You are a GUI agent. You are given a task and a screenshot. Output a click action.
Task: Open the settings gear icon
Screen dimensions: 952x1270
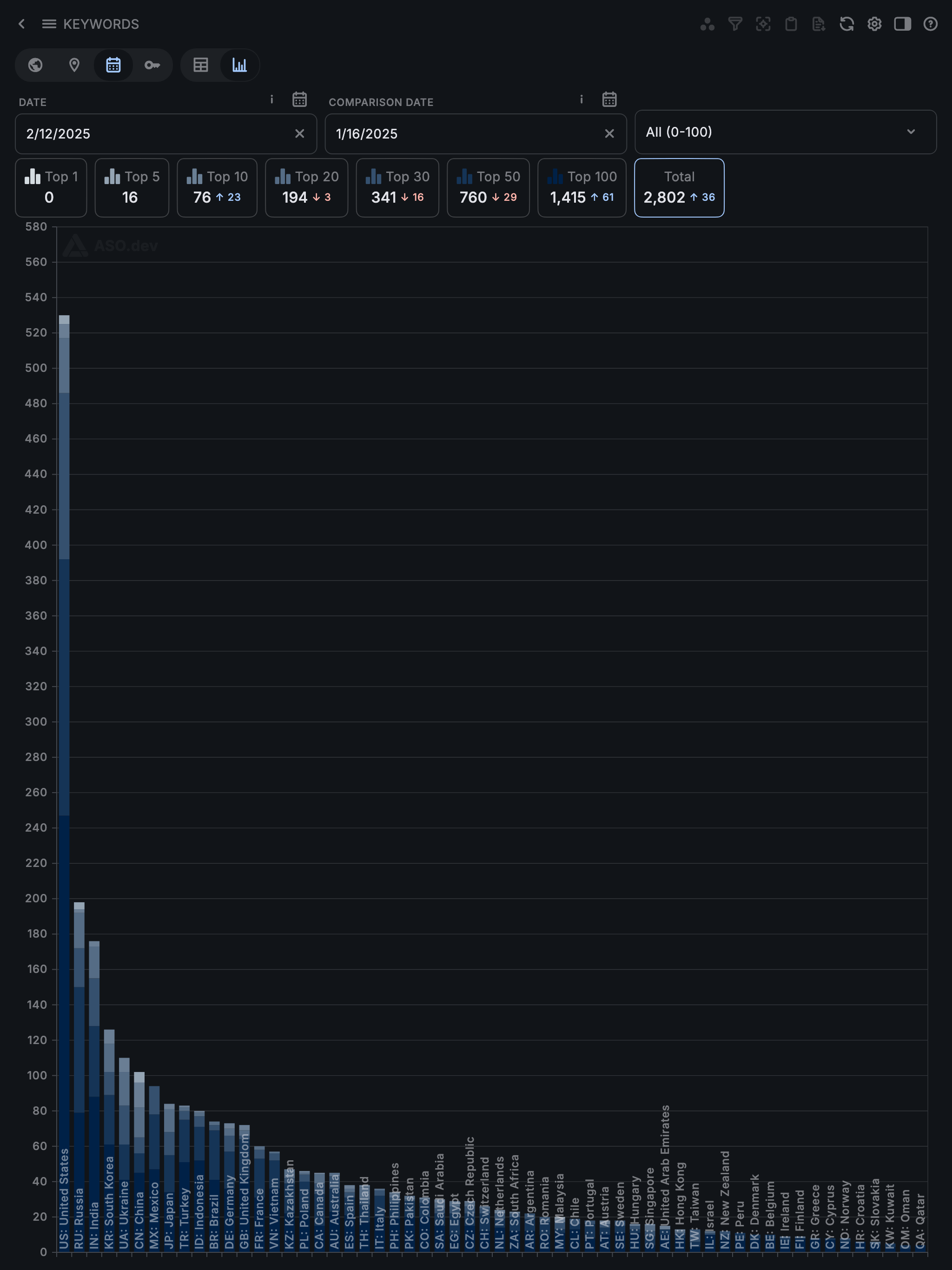(x=874, y=24)
